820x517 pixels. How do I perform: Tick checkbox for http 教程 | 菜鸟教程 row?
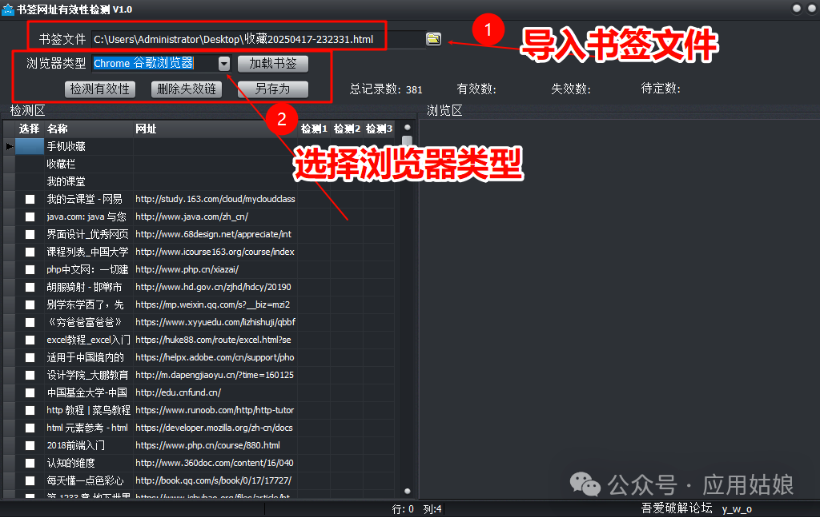click(30, 410)
